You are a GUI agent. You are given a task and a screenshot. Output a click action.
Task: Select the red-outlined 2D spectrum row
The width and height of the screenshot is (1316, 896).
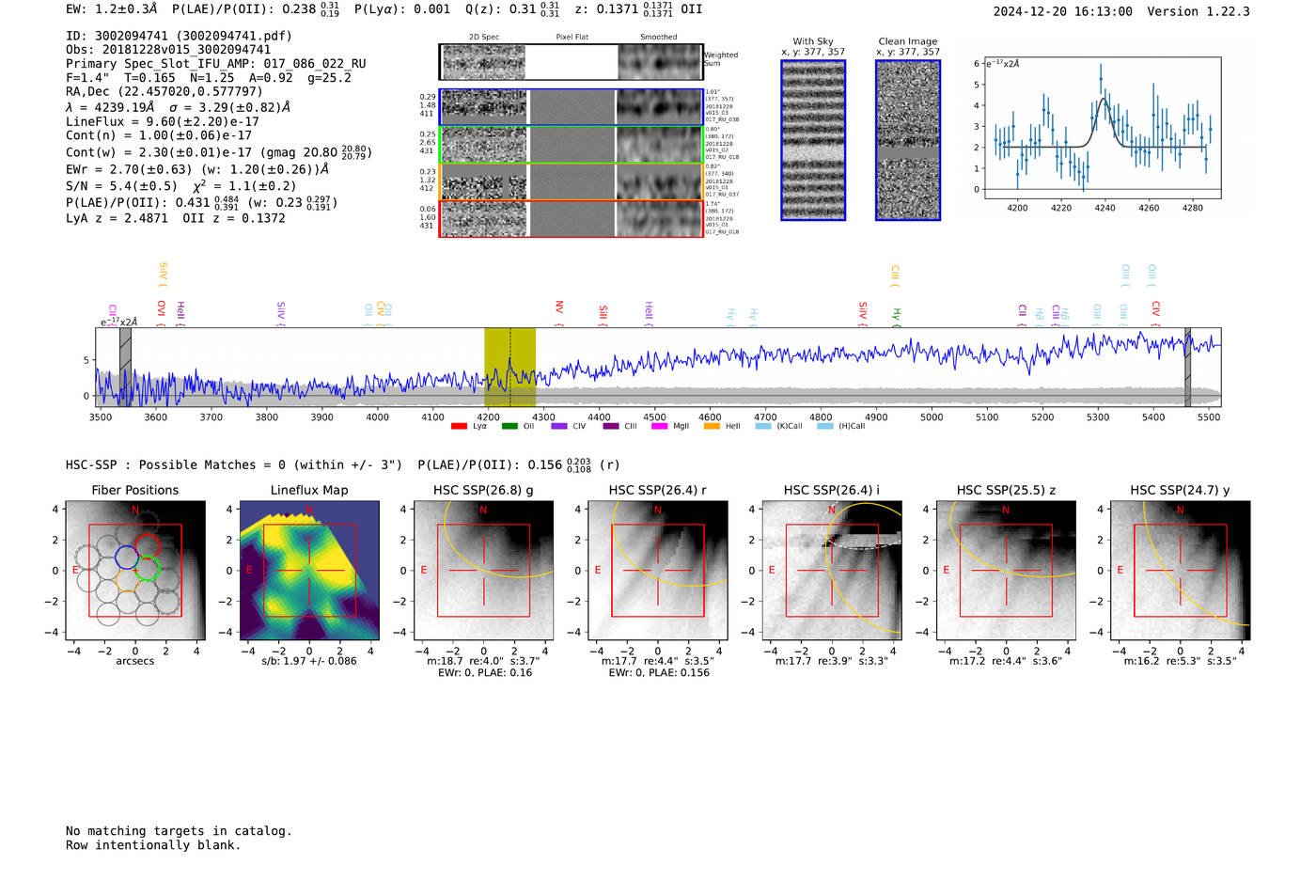point(572,219)
